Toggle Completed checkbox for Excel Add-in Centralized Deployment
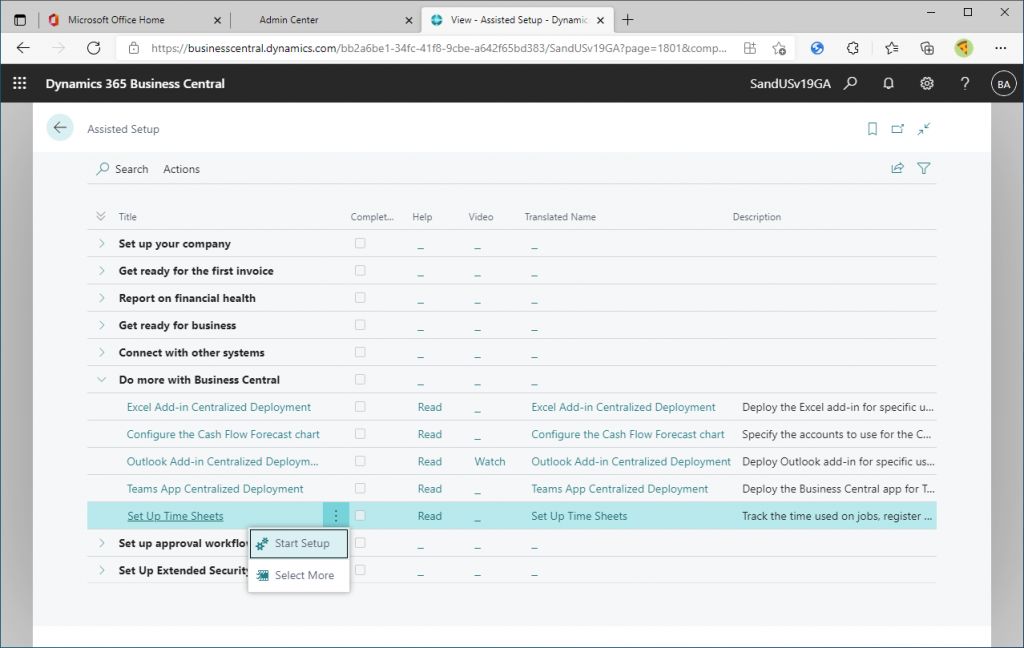The height and width of the screenshot is (648, 1024). click(x=360, y=406)
